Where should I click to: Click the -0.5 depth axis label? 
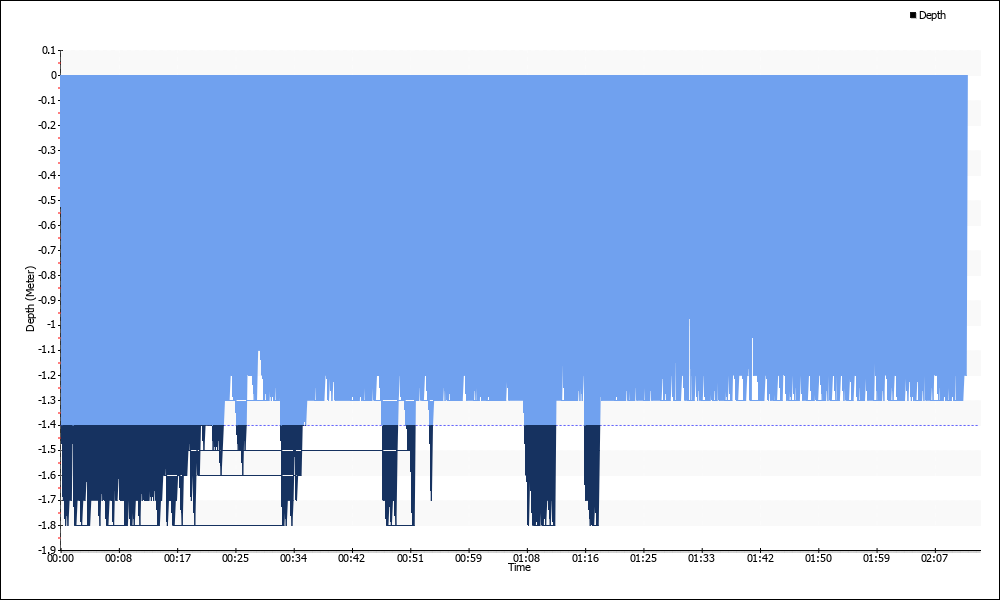coord(47,200)
